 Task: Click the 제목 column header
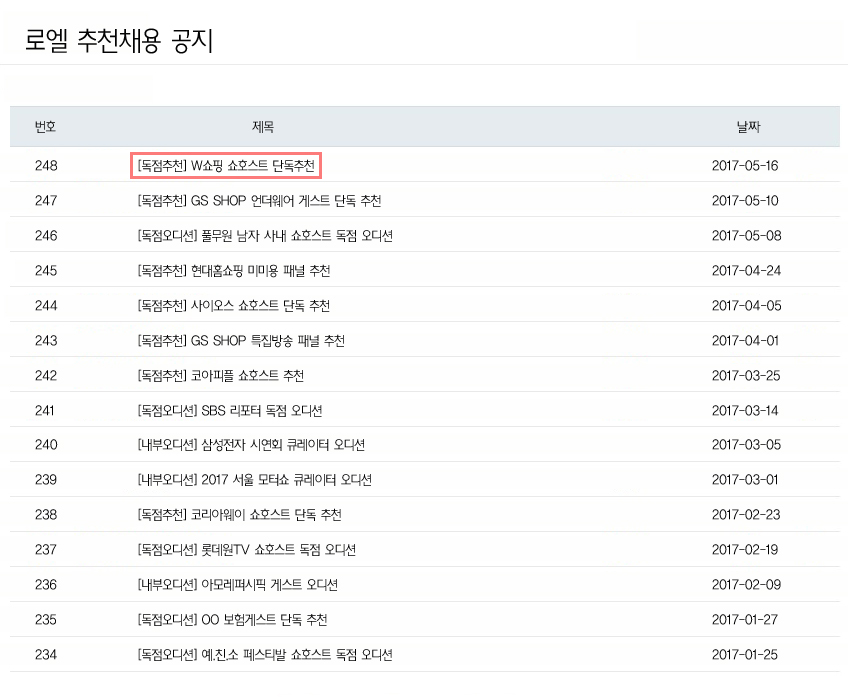263,127
